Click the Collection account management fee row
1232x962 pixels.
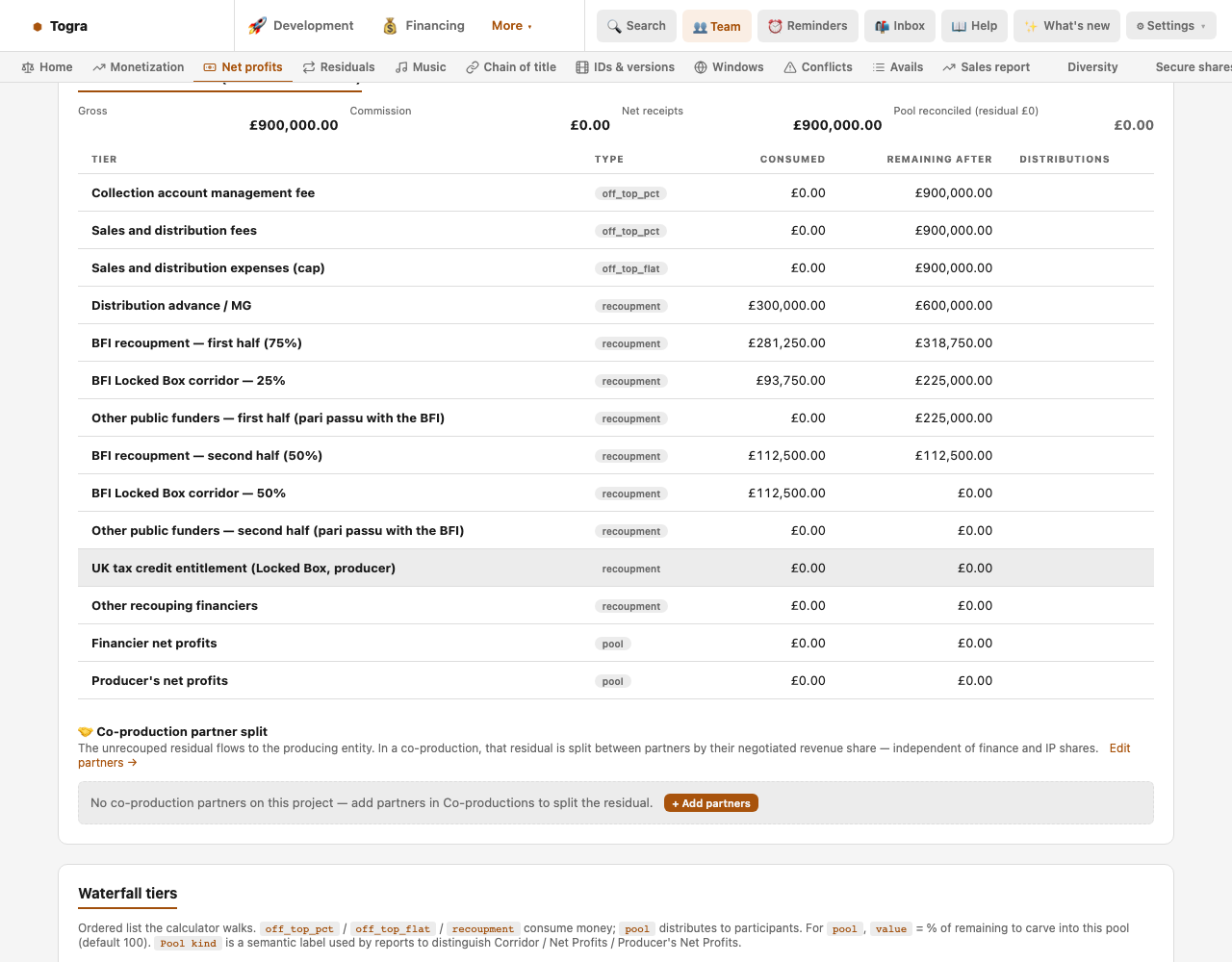click(x=616, y=193)
